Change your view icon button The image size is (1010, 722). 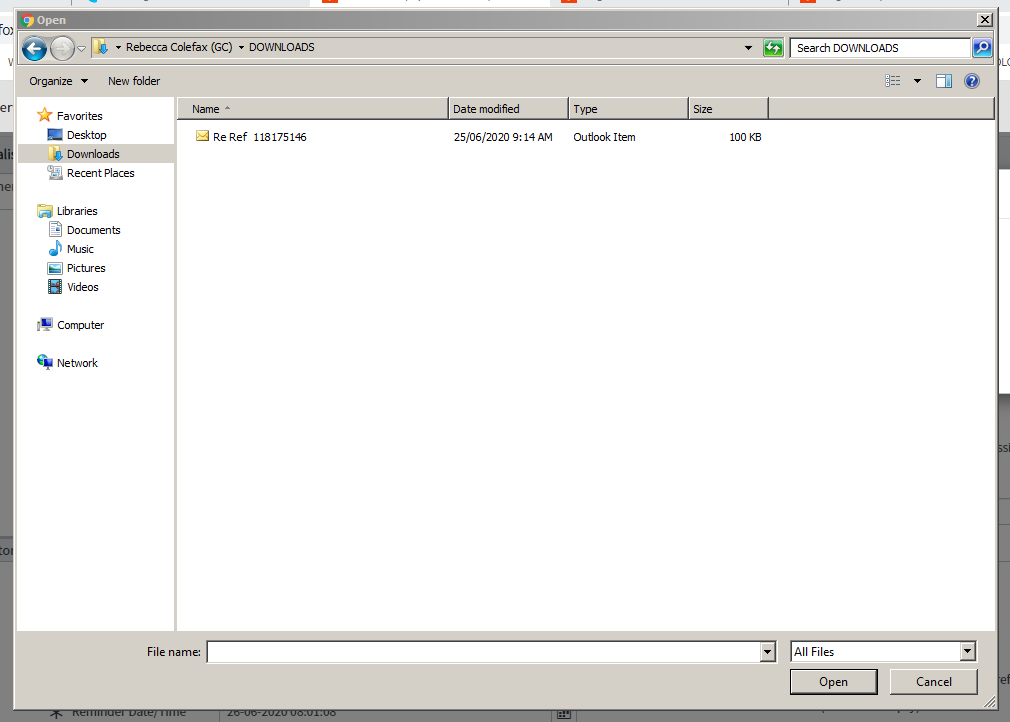click(892, 81)
